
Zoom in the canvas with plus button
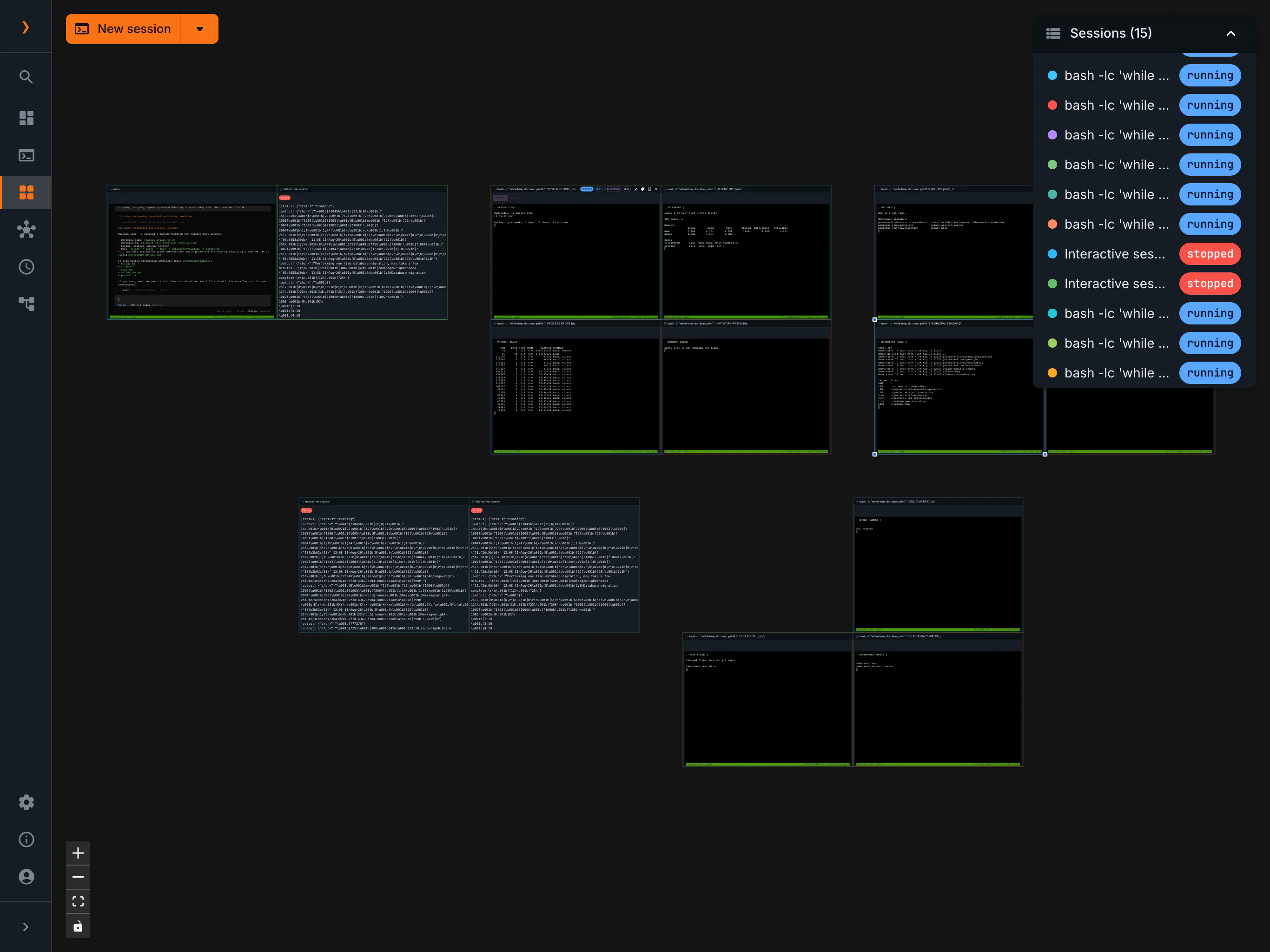point(78,853)
